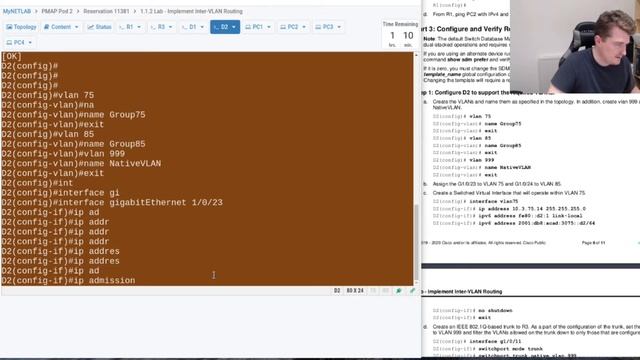
Task: Open the PC4 dropdown
Action: click(19, 42)
